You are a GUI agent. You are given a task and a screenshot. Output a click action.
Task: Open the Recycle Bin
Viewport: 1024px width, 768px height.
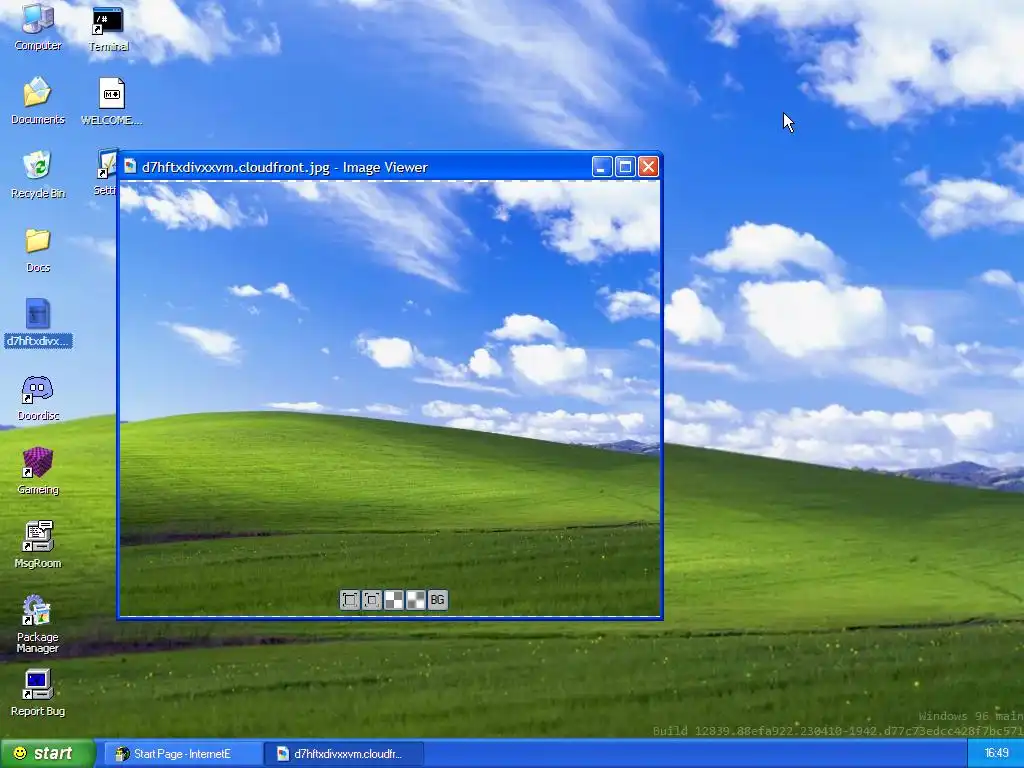[x=38, y=174]
